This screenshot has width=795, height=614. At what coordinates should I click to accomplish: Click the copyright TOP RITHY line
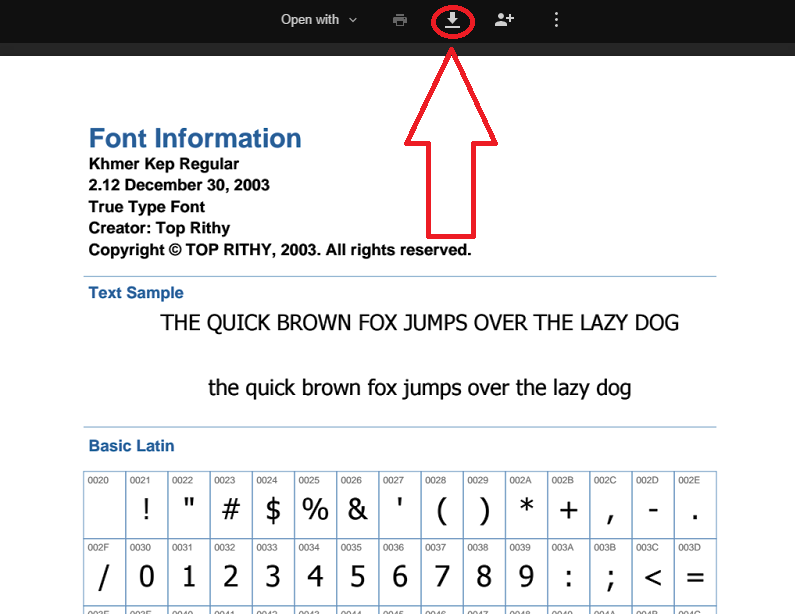coord(280,250)
